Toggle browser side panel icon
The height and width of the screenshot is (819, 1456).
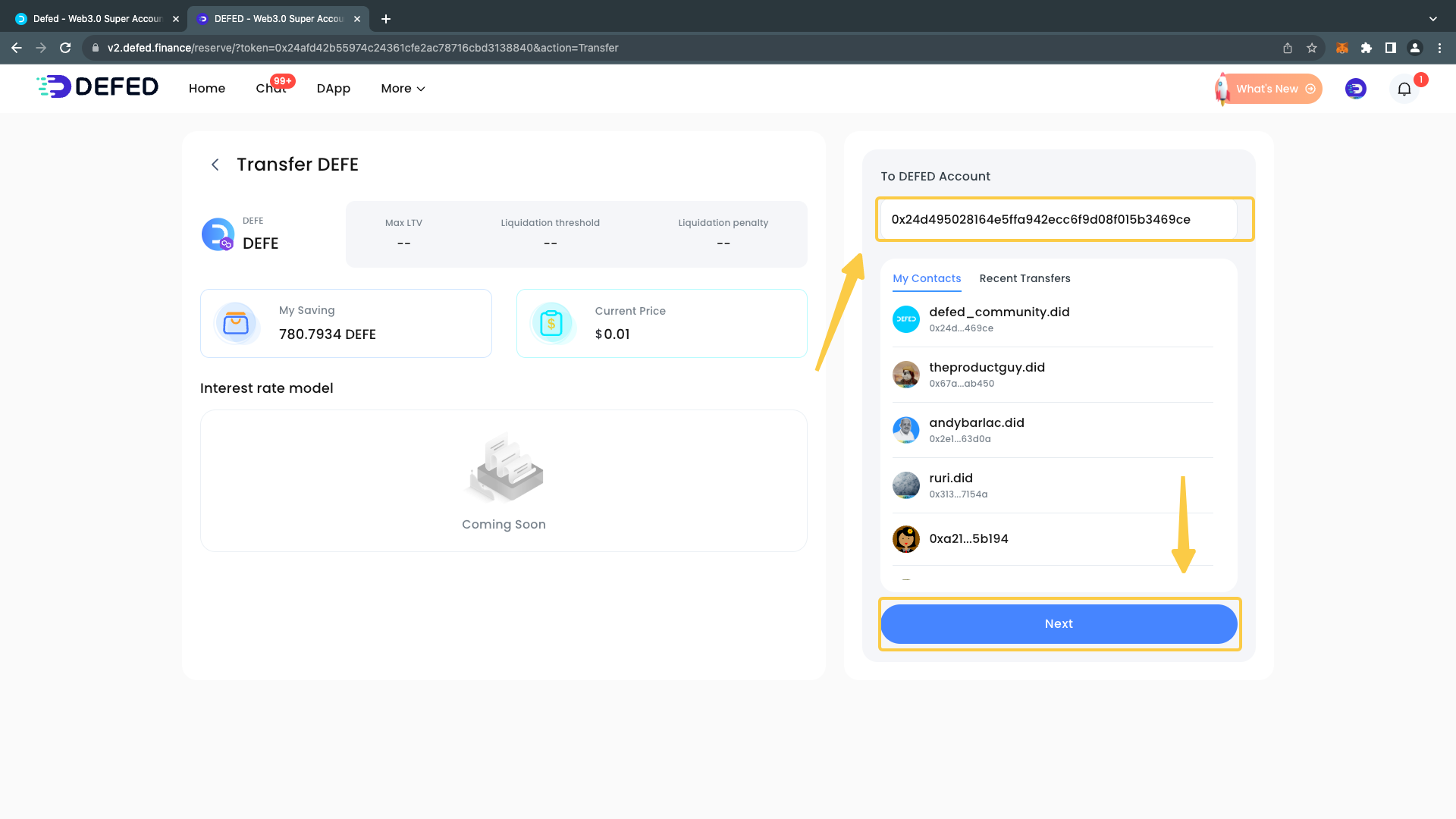1391,48
